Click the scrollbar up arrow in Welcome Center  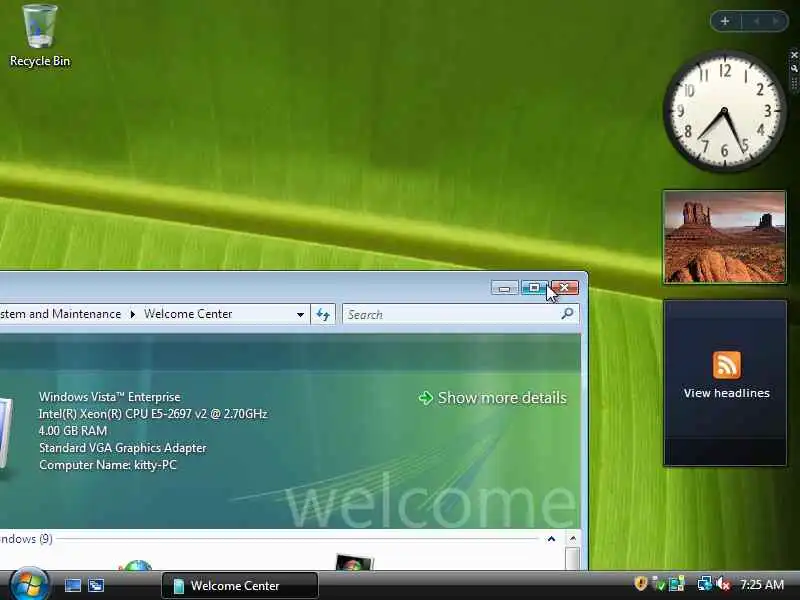click(572, 539)
